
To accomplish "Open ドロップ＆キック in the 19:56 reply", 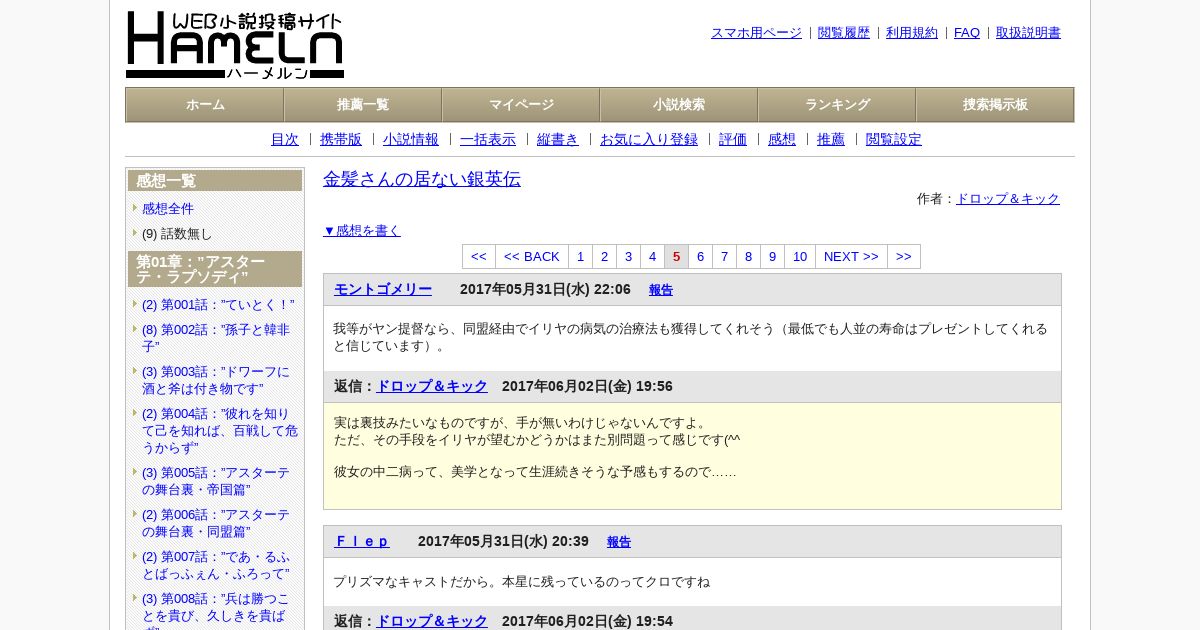I will click(x=432, y=386).
